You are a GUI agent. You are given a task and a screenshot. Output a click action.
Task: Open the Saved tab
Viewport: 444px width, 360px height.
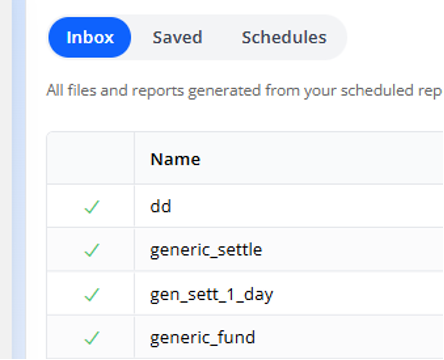(177, 37)
